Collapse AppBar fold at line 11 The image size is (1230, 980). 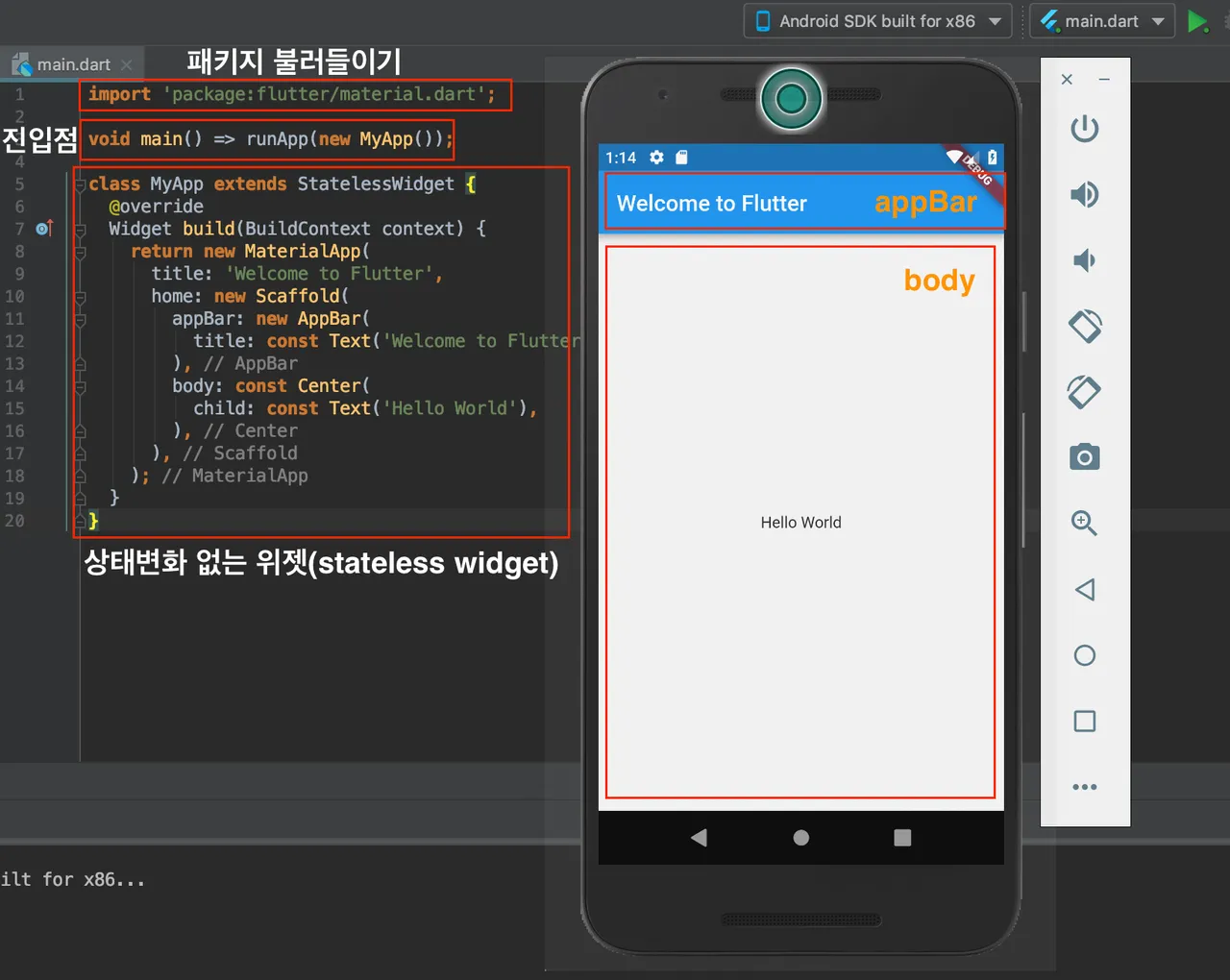[80, 319]
